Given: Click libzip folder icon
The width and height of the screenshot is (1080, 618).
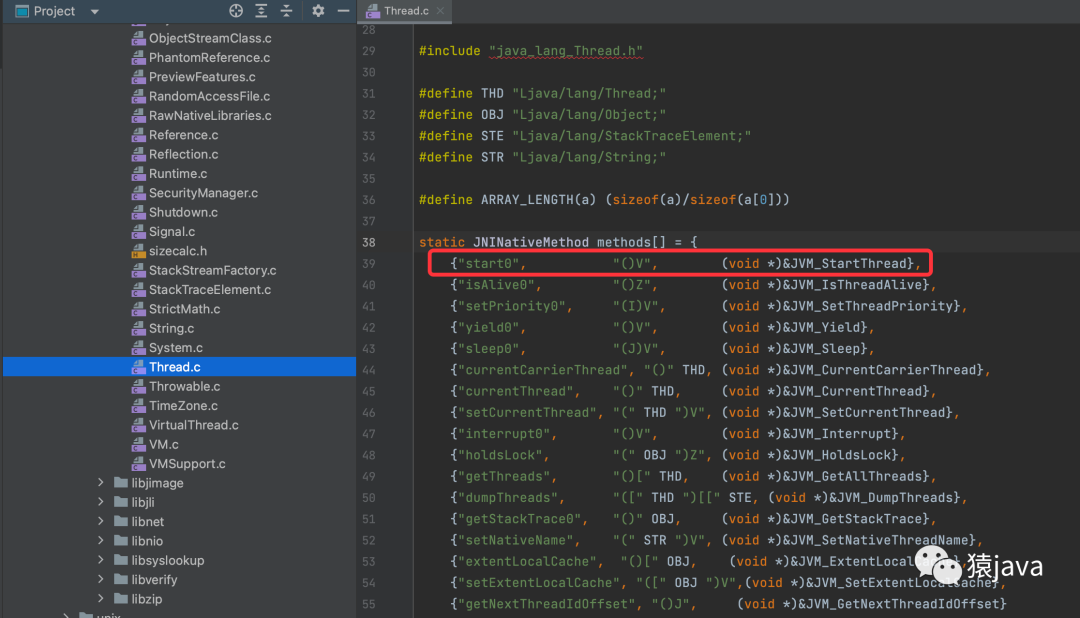Looking at the screenshot, I should 121,598.
